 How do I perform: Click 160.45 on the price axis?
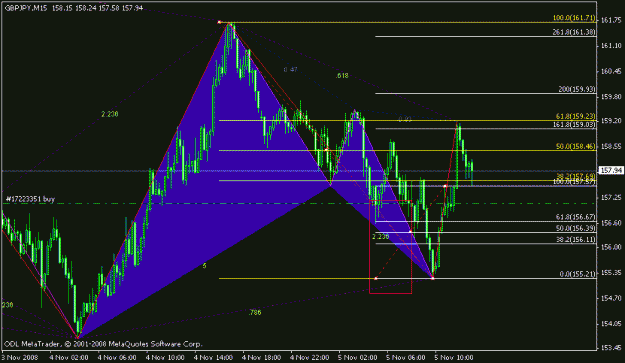click(x=611, y=71)
